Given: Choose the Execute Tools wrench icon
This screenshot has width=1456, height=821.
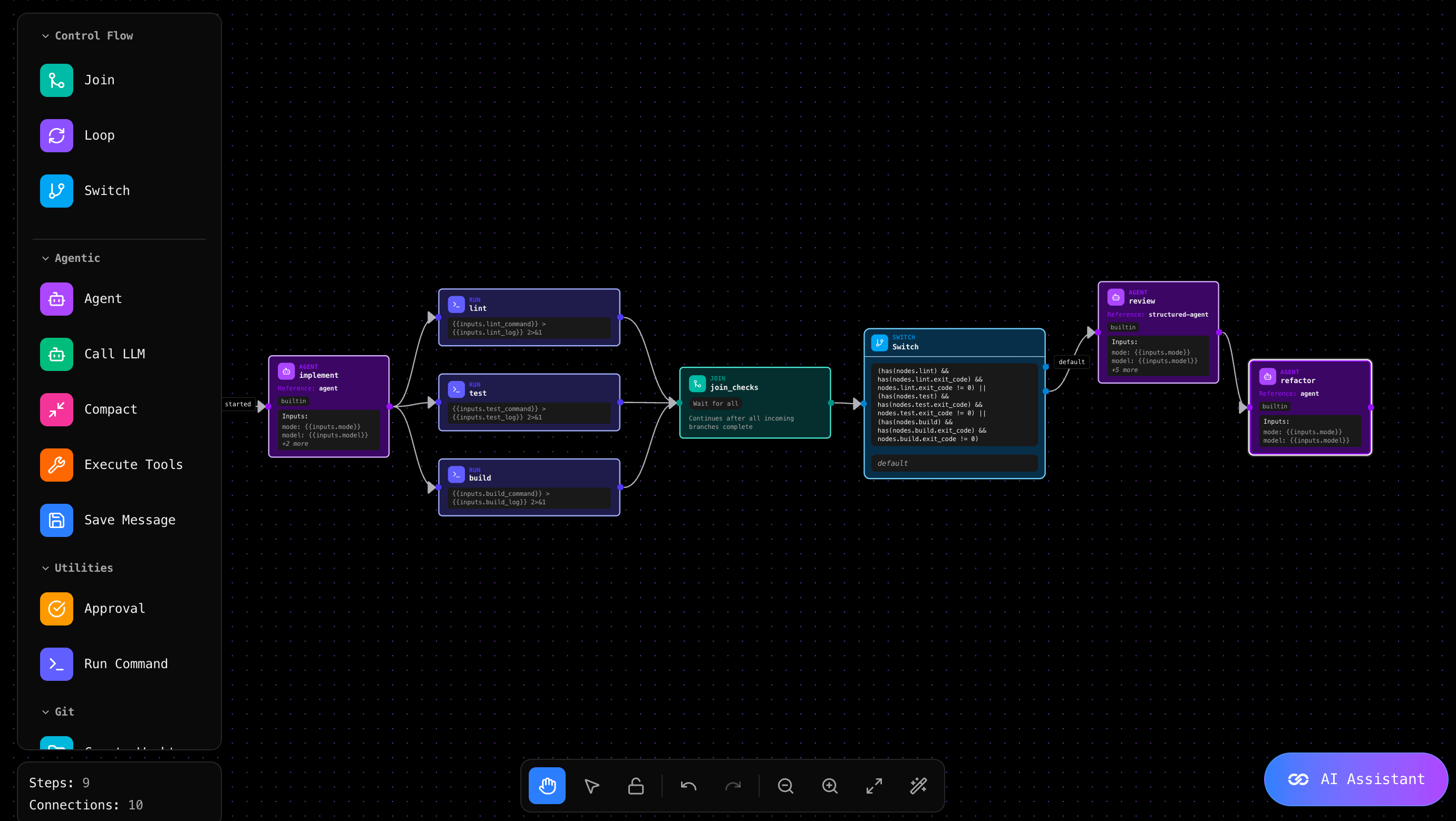Looking at the screenshot, I should click(x=56, y=465).
